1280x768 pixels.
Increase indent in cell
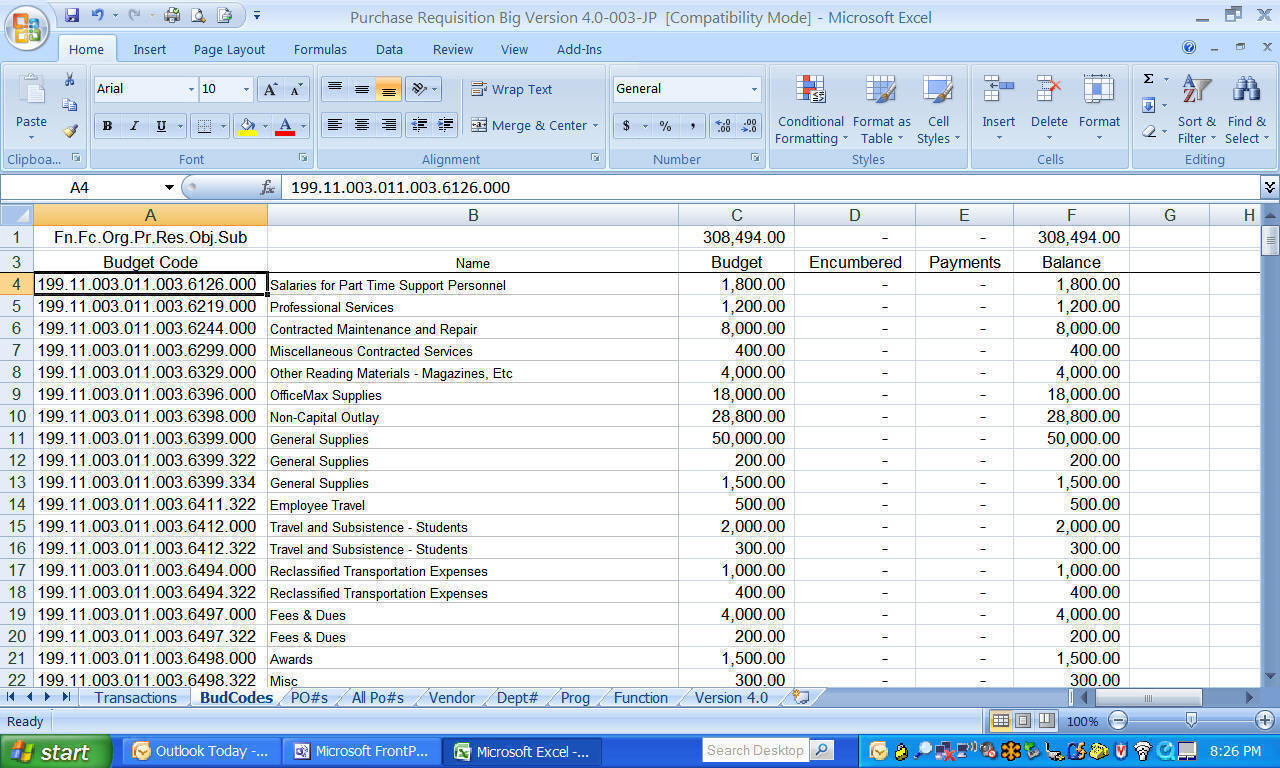pos(446,125)
